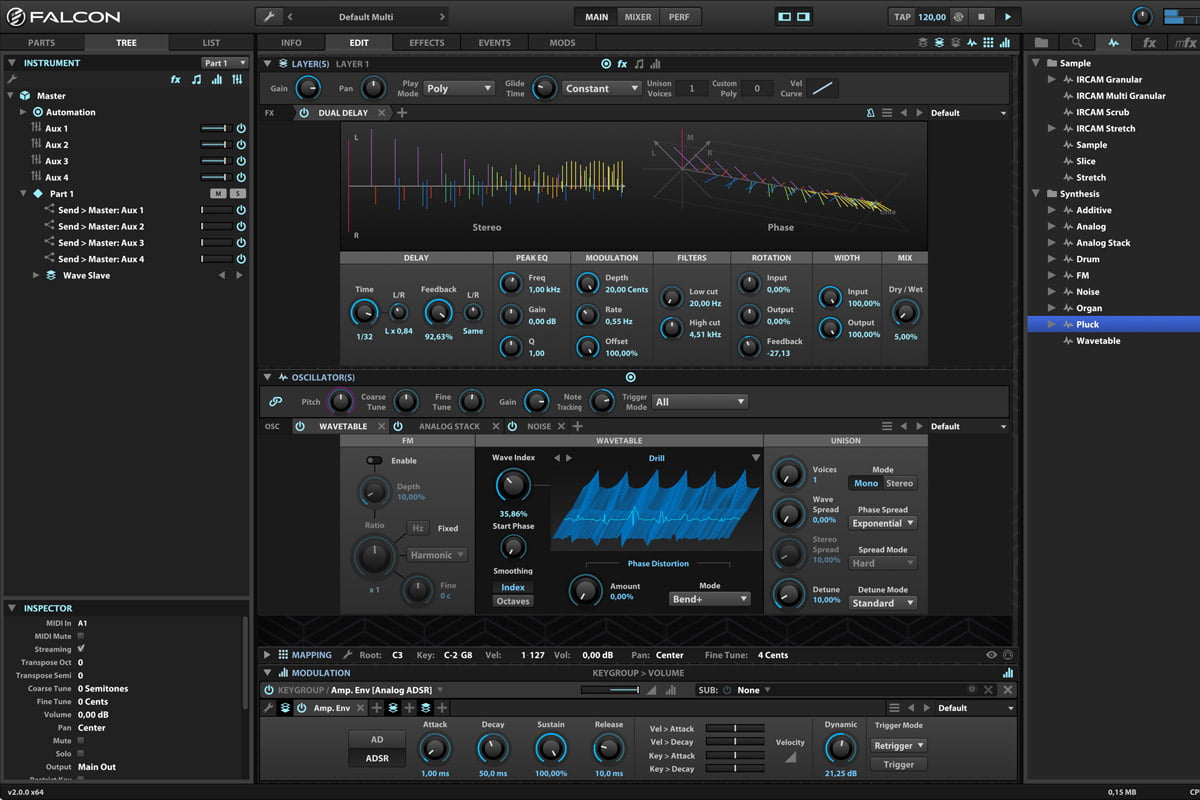
Task: Collapse the Synthesis folder
Action: coord(1036,194)
